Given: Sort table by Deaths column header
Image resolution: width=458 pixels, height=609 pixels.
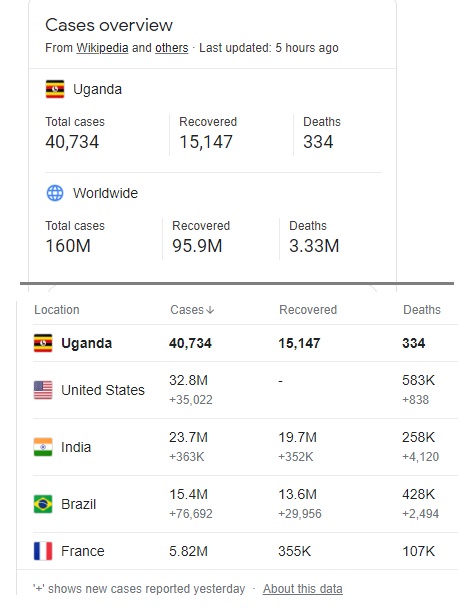Looking at the screenshot, I should tap(422, 310).
